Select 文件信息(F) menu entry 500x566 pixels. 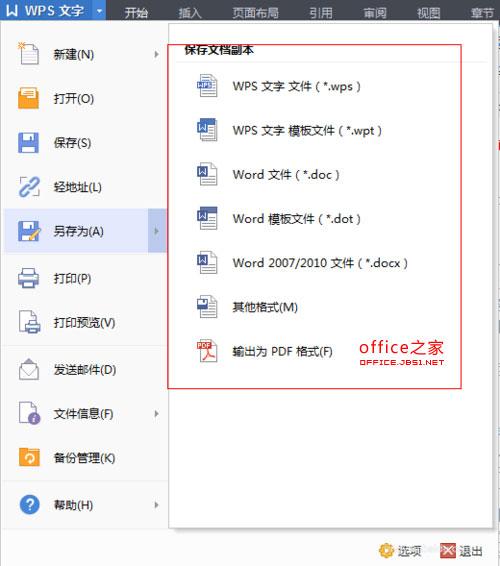(x=85, y=414)
